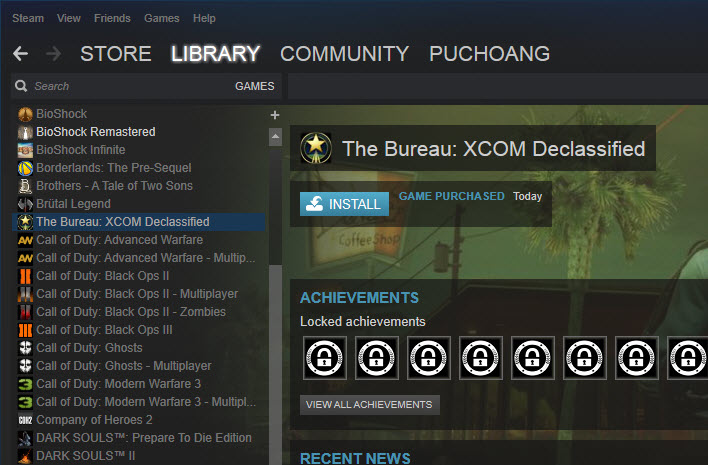Click the scroll up arrow on the games list

click(275, 137)
